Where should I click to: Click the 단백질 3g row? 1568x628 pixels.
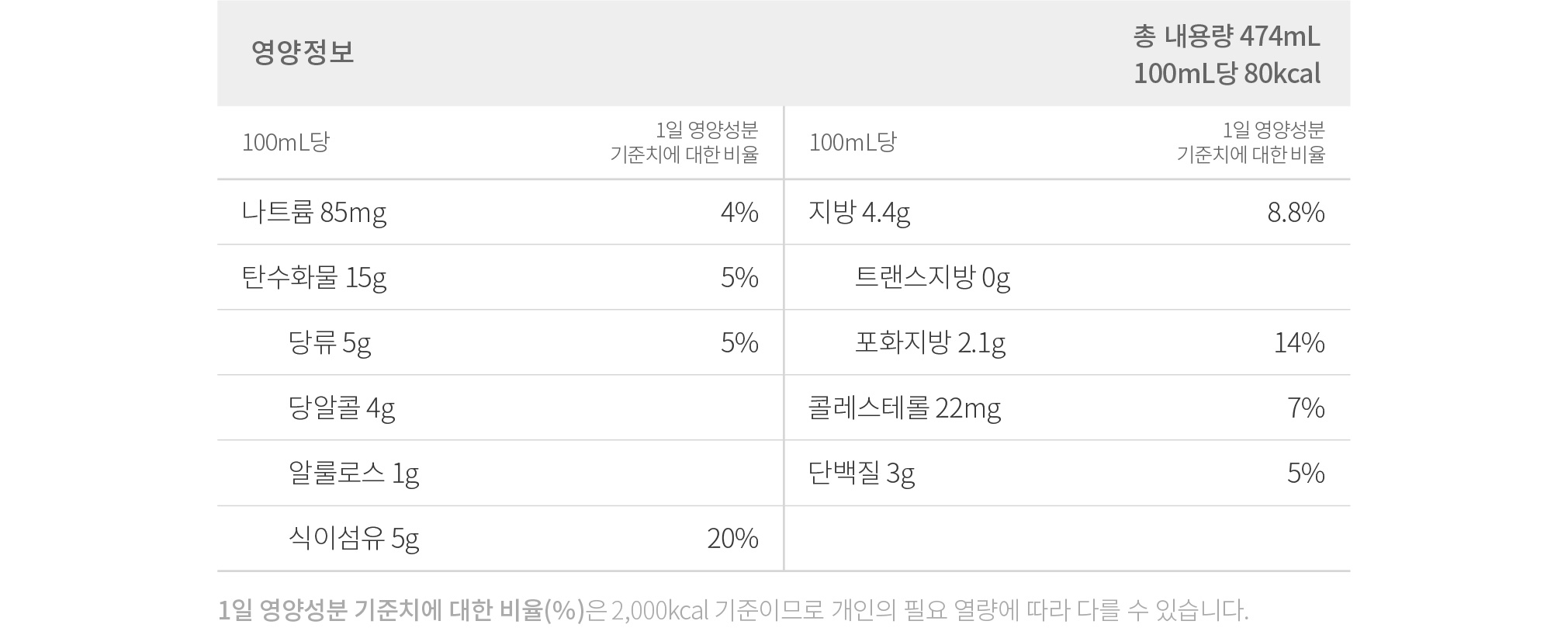click(x=1068, y=474)
